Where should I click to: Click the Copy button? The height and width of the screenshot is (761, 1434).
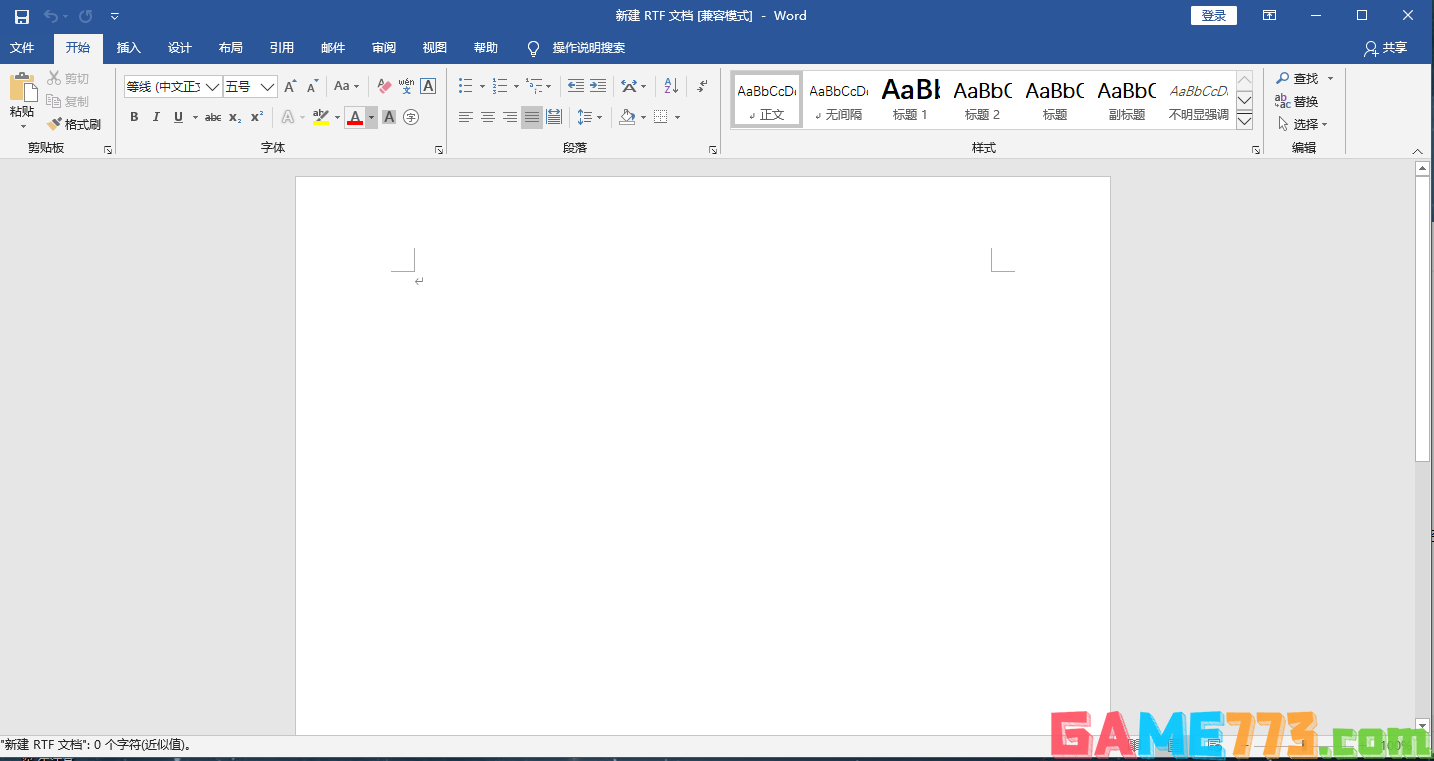coord(68,101)
